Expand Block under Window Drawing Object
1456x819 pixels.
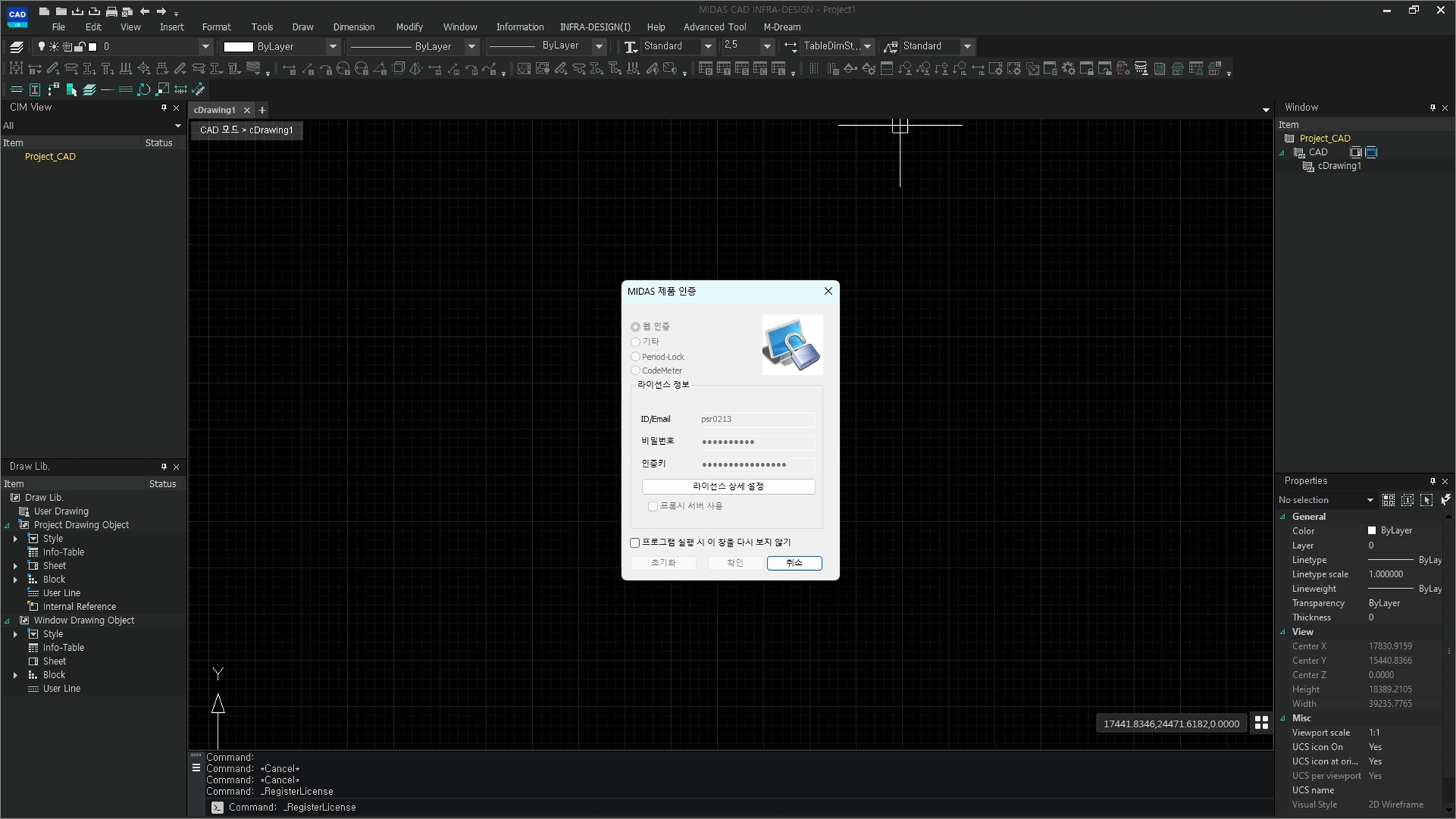point(15,675)
